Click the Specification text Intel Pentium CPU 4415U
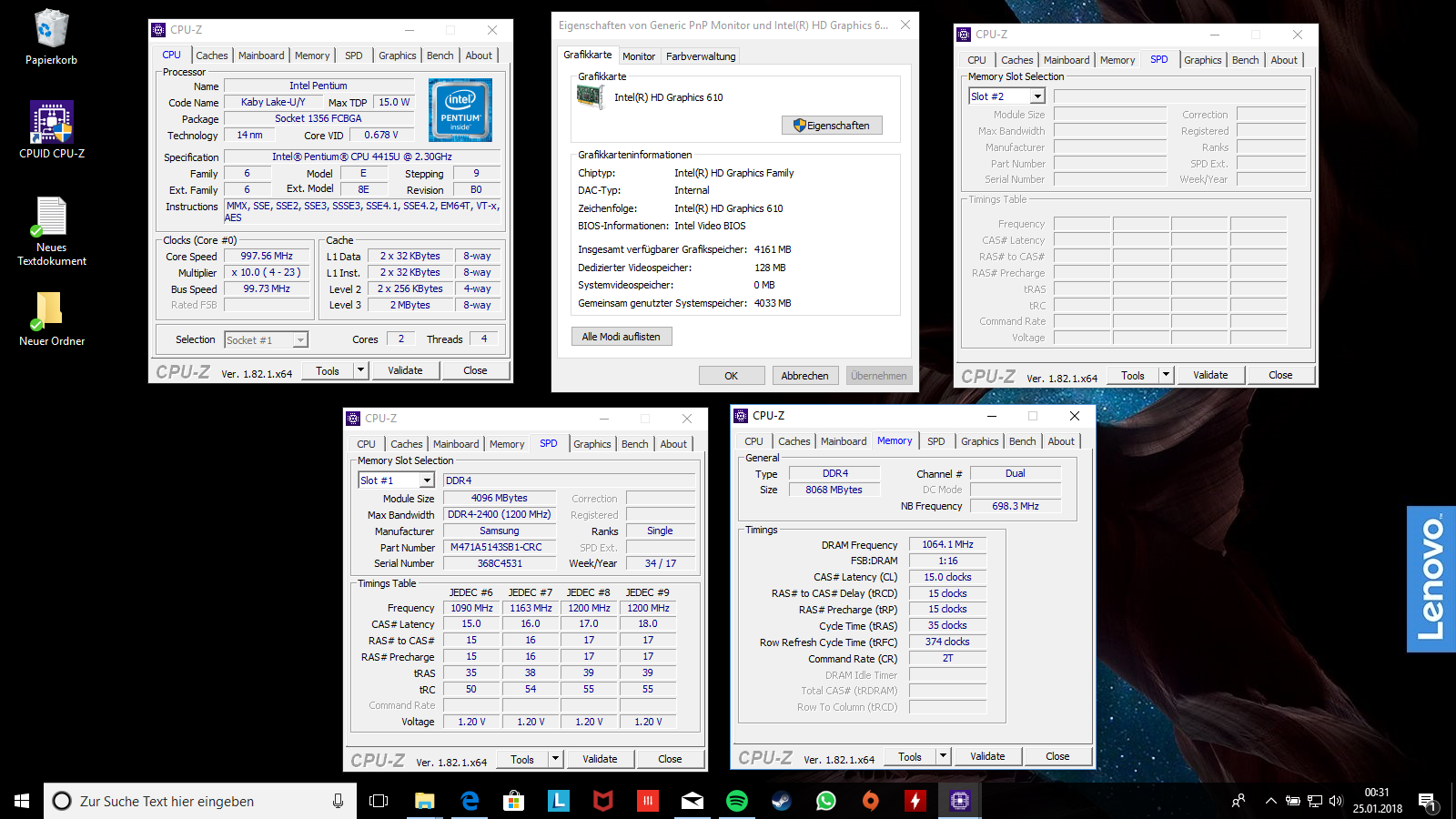 click(362, 157)
